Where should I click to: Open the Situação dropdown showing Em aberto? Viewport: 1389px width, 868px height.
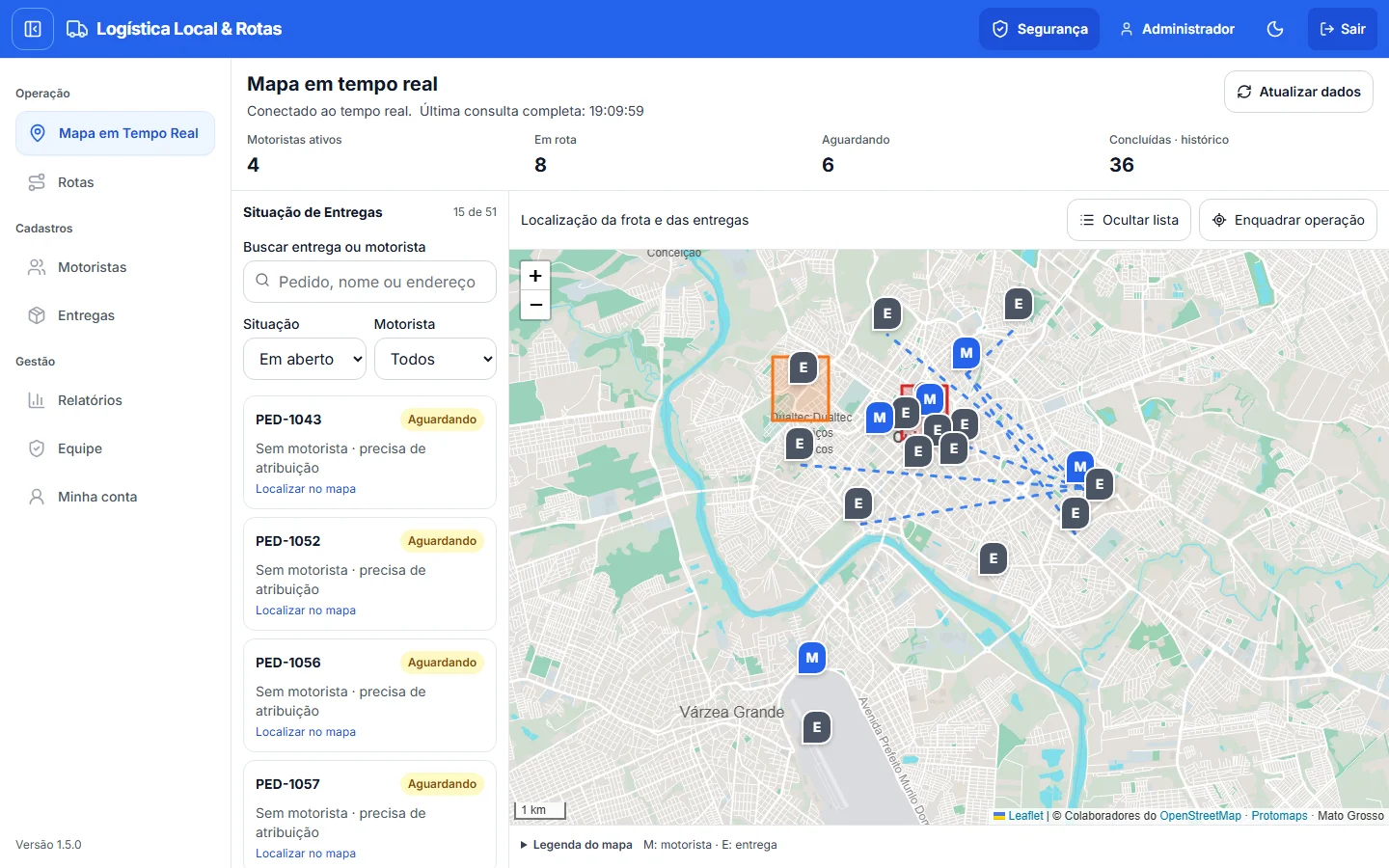pyautogui.click(x=305, y=359)
